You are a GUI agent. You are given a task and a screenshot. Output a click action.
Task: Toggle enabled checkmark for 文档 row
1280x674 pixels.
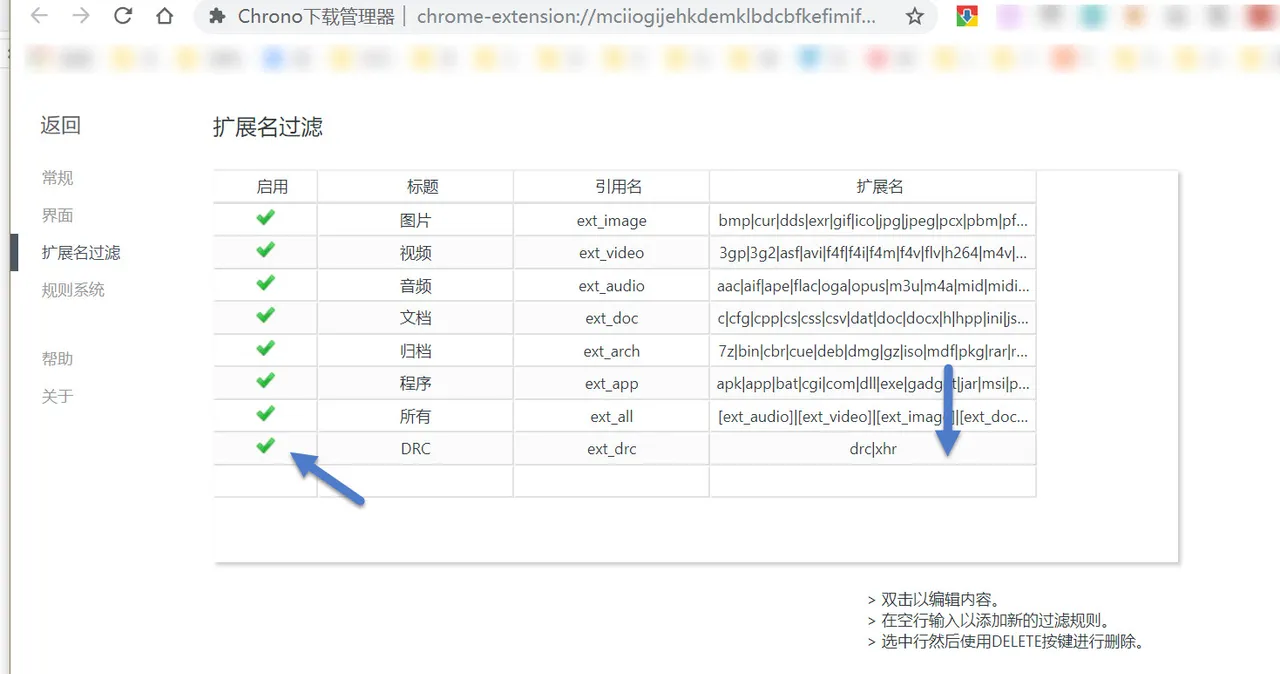(x=265, y=316)
